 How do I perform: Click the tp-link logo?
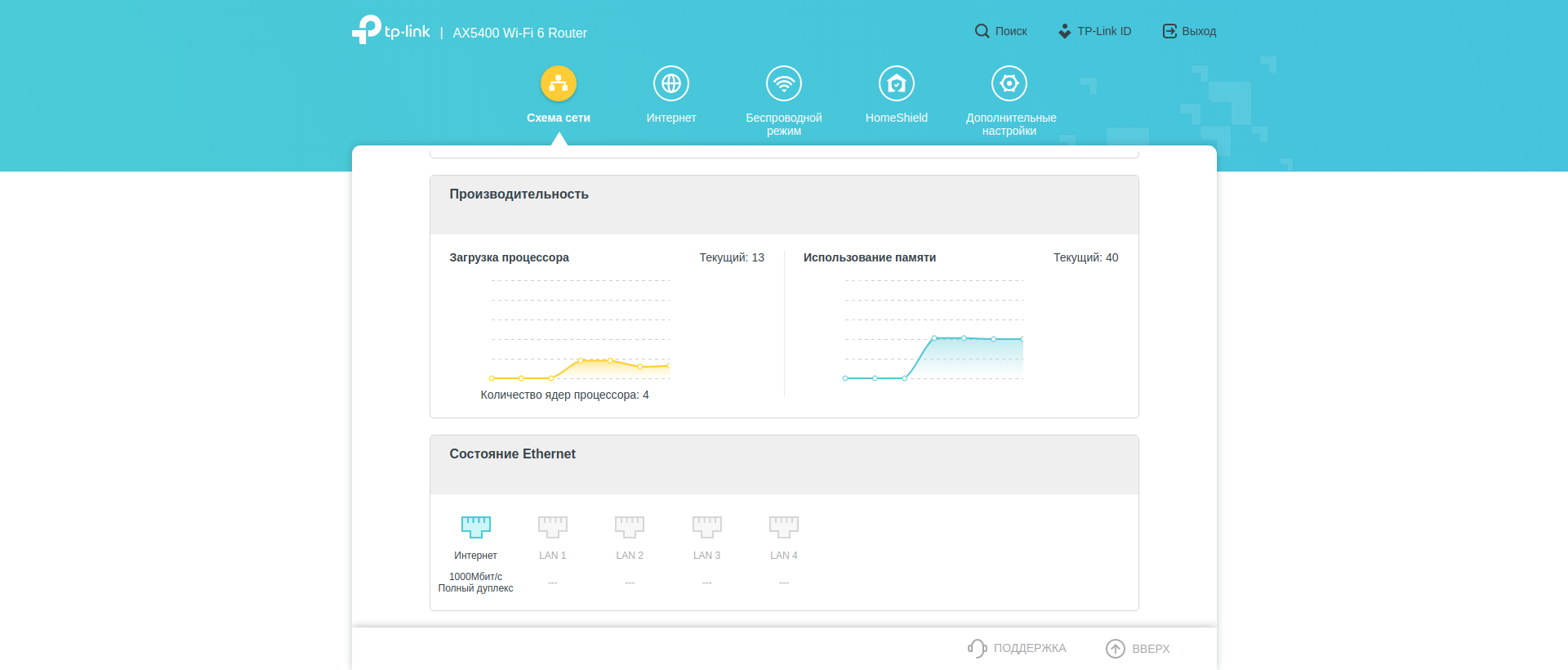coord(391,30)
